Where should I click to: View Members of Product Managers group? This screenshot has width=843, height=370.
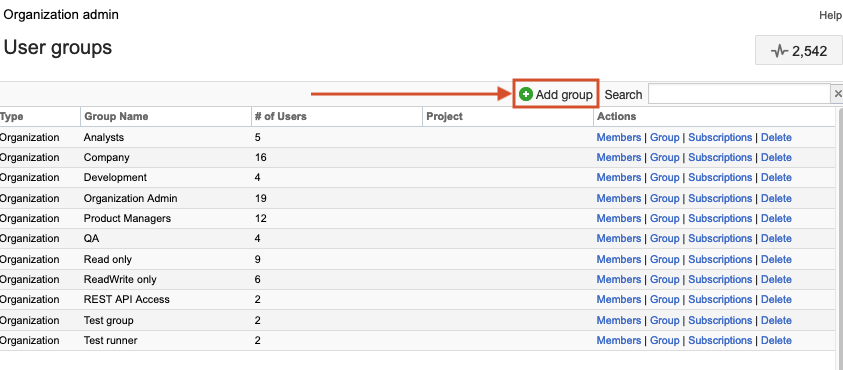[619, 218]
